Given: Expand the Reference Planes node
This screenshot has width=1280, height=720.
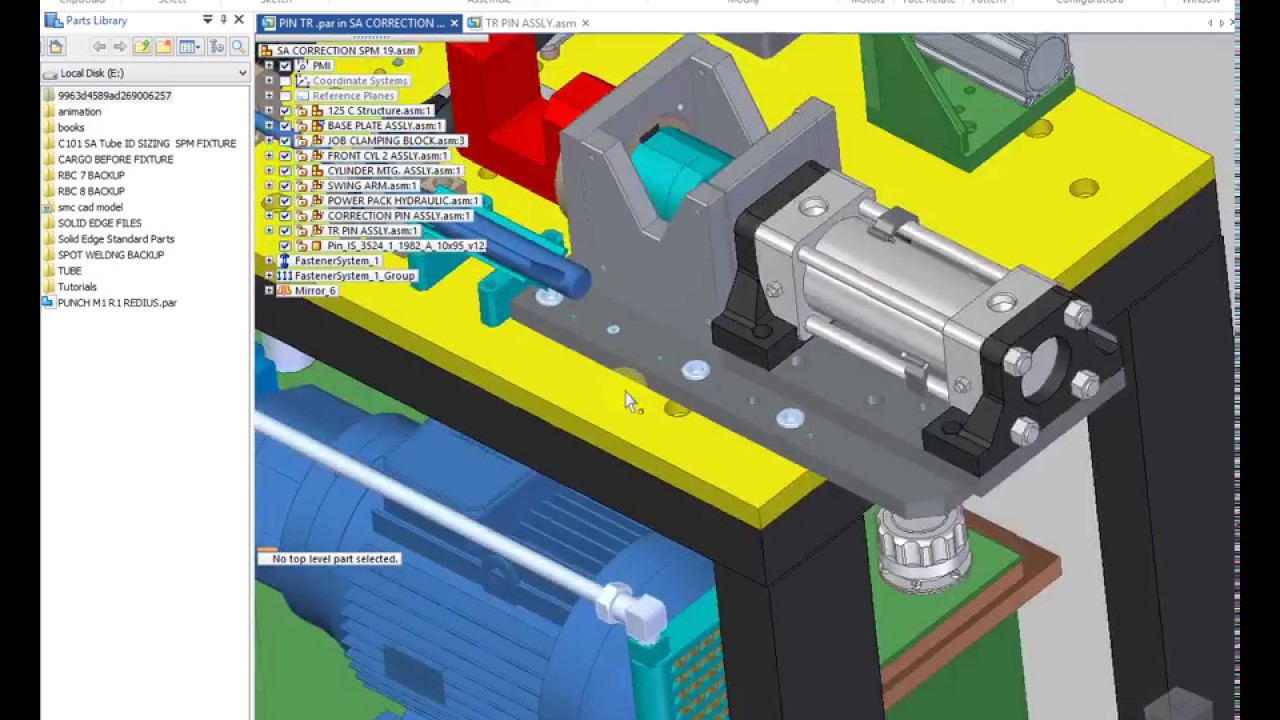Looking at the screenshot, I should (x=269, y=96).
